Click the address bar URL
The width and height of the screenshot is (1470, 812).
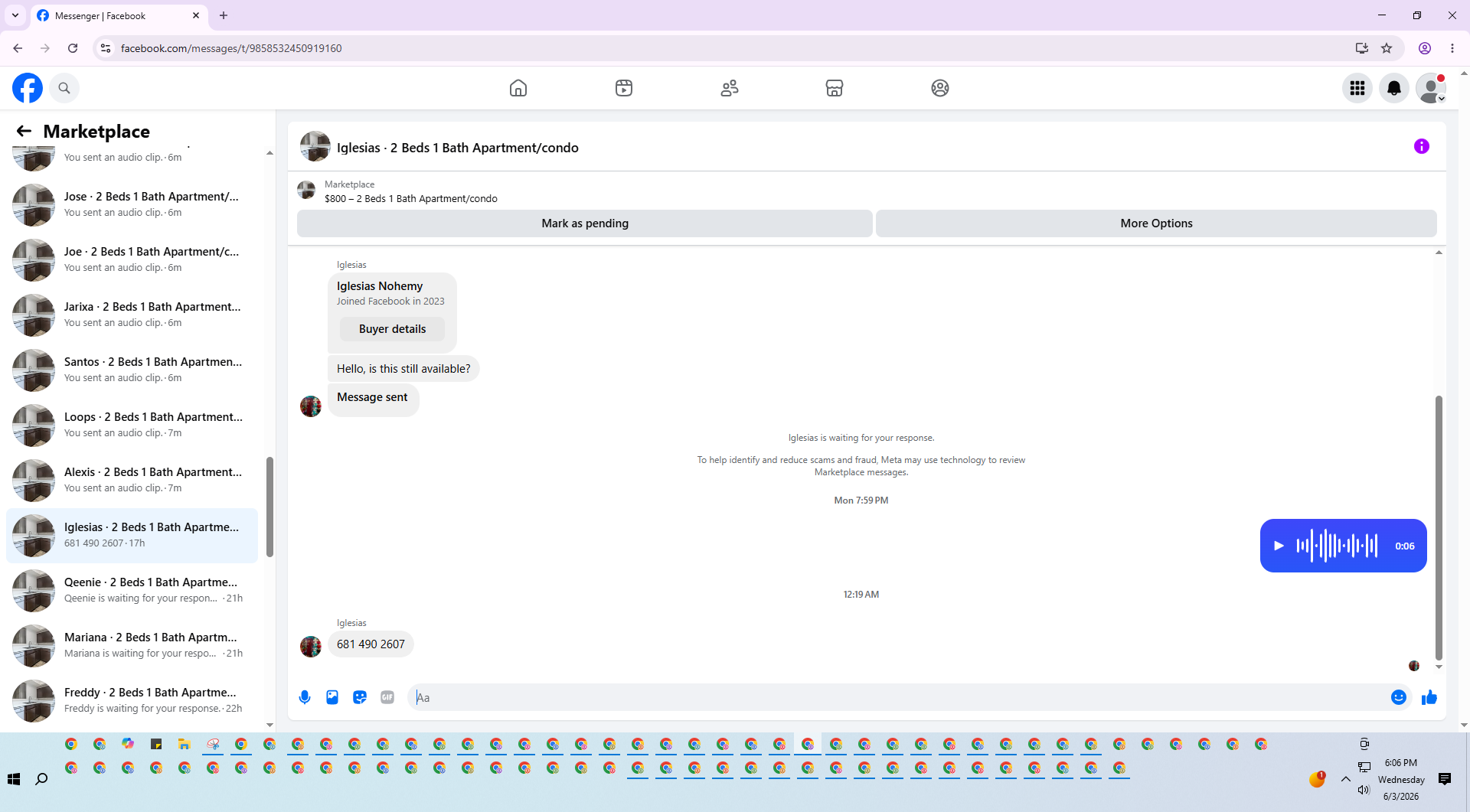pos(231,48)
